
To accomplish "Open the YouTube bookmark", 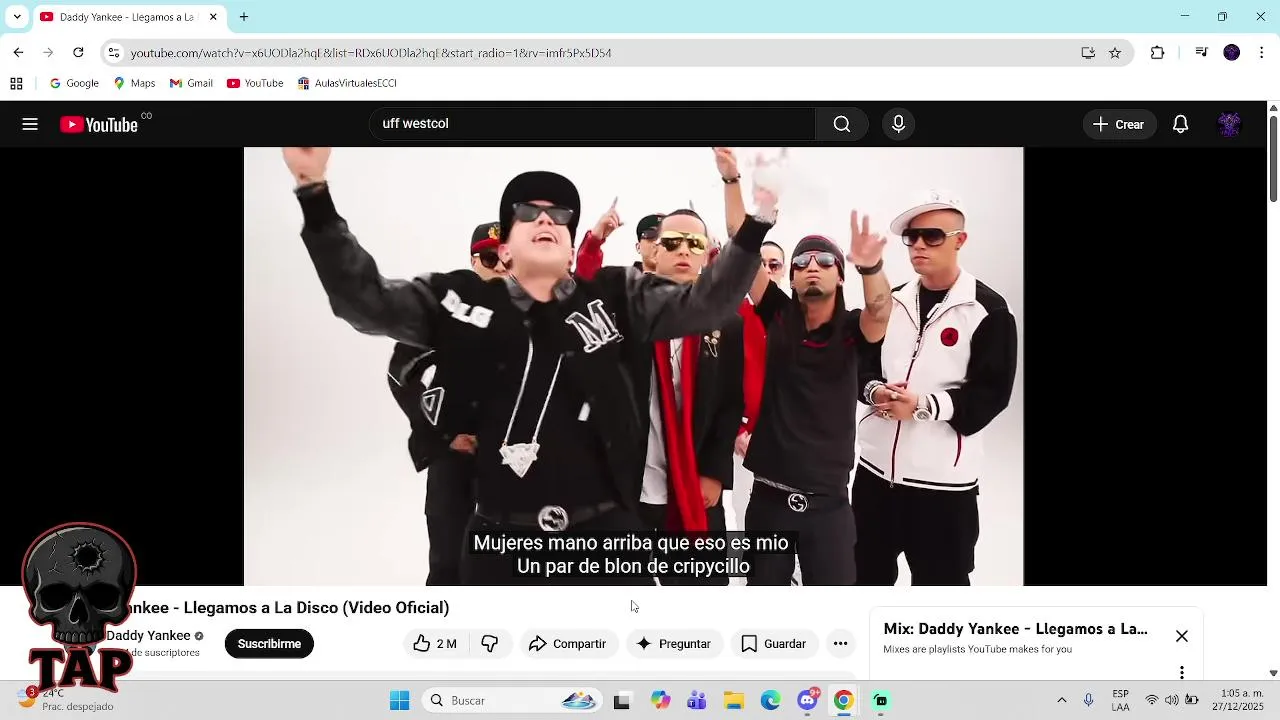I will [255, 83].
